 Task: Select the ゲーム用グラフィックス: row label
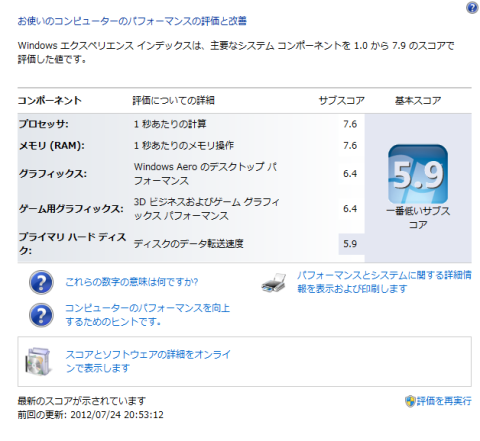[71, 209]
